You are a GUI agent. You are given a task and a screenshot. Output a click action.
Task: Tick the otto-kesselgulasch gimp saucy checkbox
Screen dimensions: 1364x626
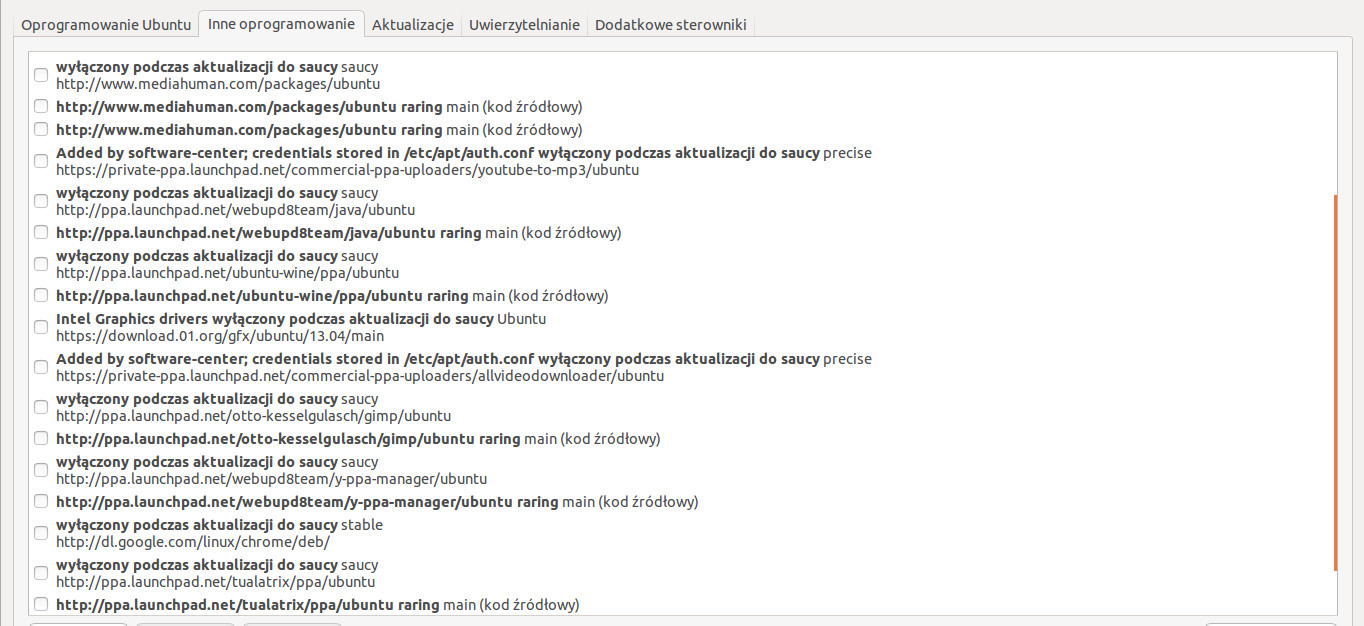(x=41, y=407)
